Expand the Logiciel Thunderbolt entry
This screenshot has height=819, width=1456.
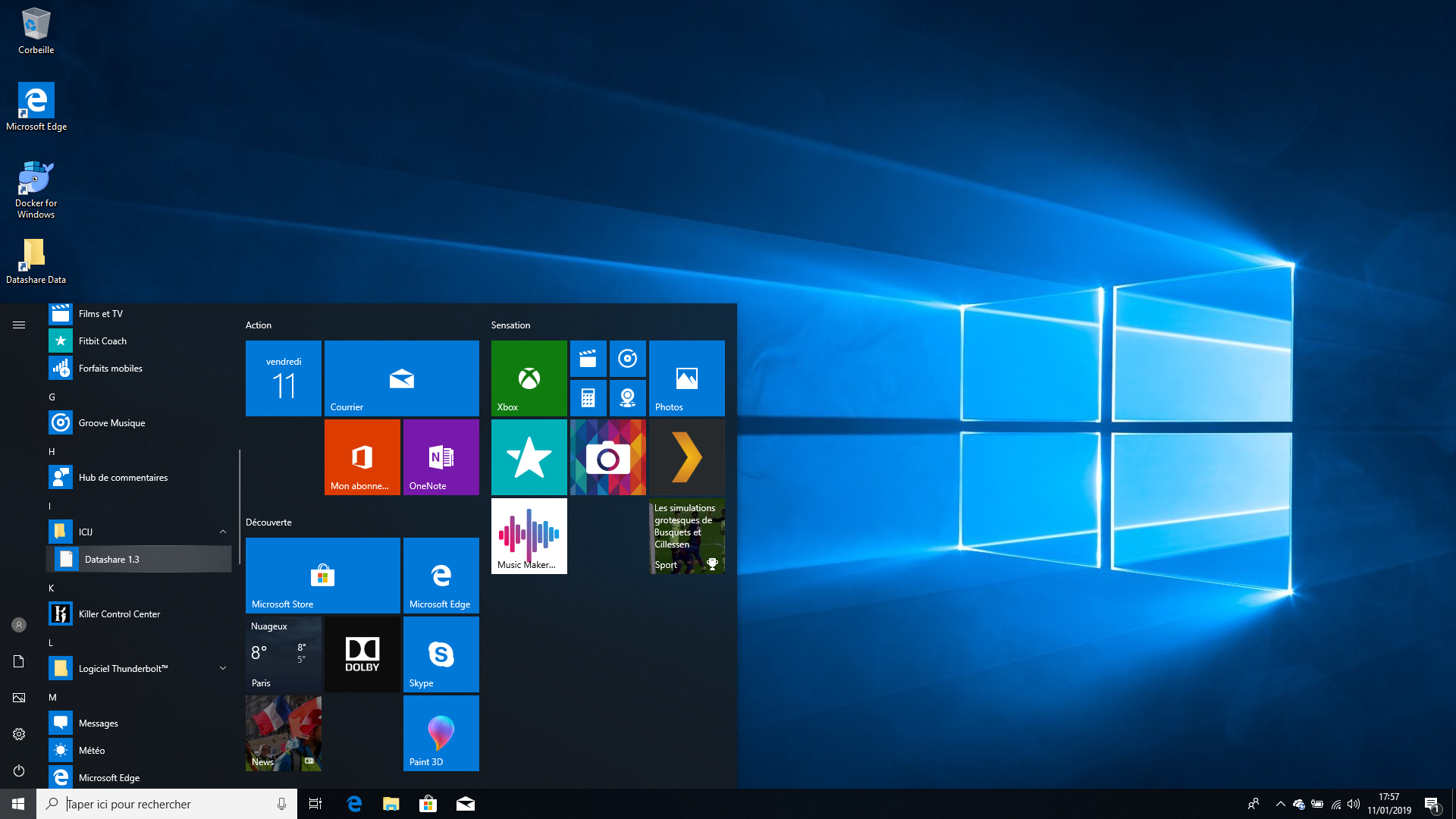(222, 668)
